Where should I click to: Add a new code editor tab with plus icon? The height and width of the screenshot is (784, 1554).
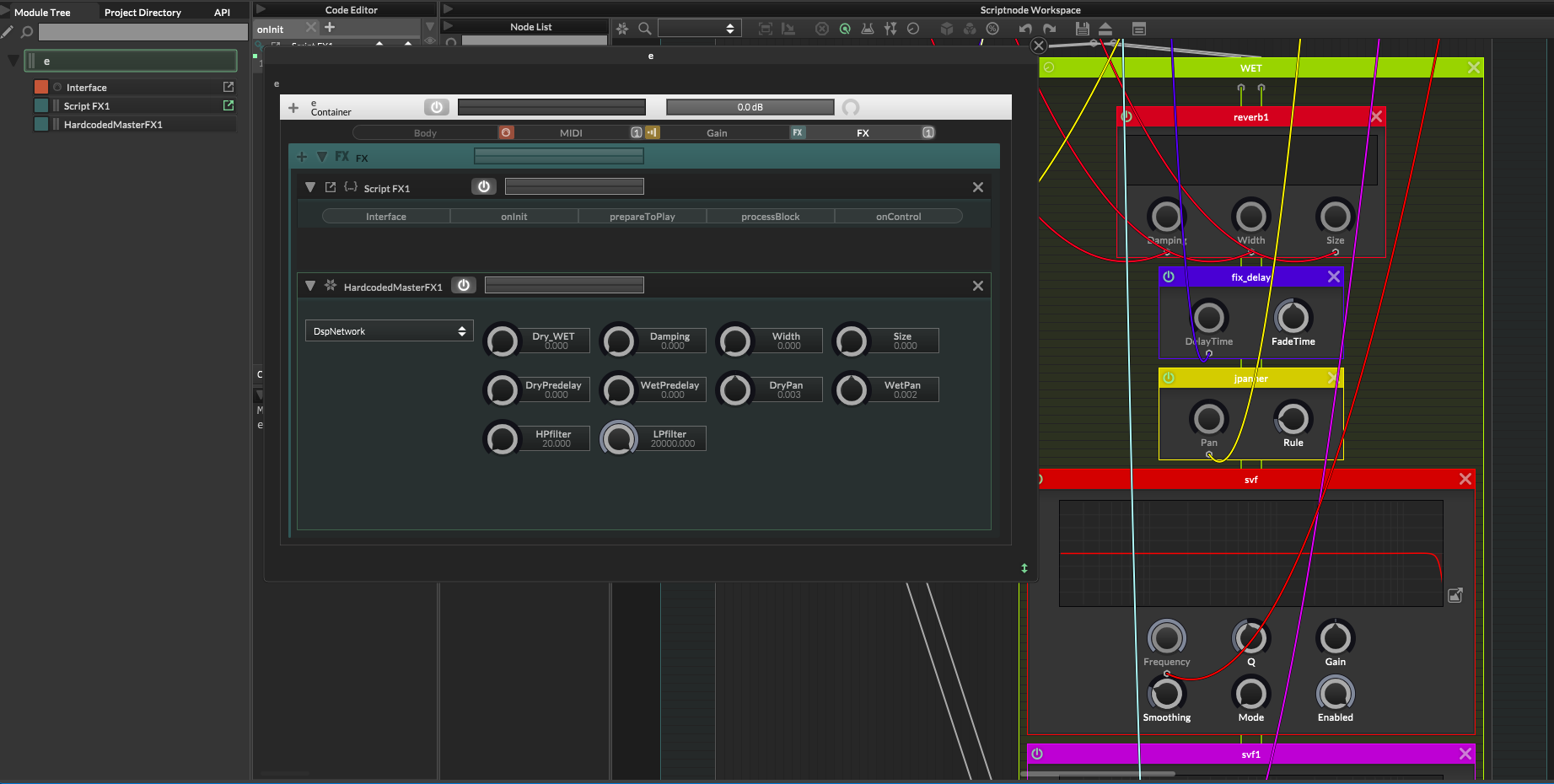[330, 27]
